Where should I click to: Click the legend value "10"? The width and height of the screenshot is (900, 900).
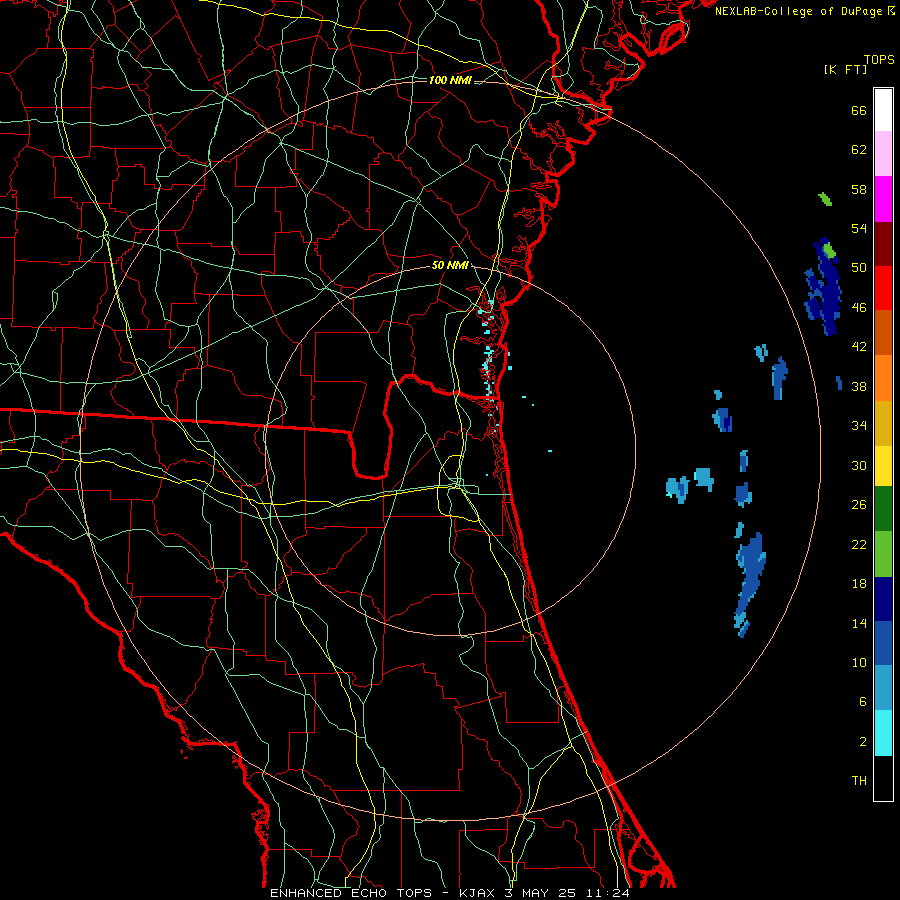pyautogui.click(x=859, y=663)
